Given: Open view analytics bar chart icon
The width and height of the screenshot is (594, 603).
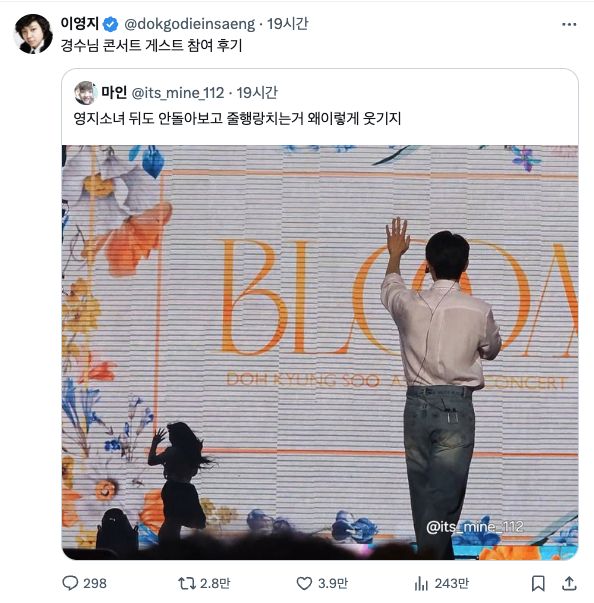Looking at the screenshot, I should [421, 584].
